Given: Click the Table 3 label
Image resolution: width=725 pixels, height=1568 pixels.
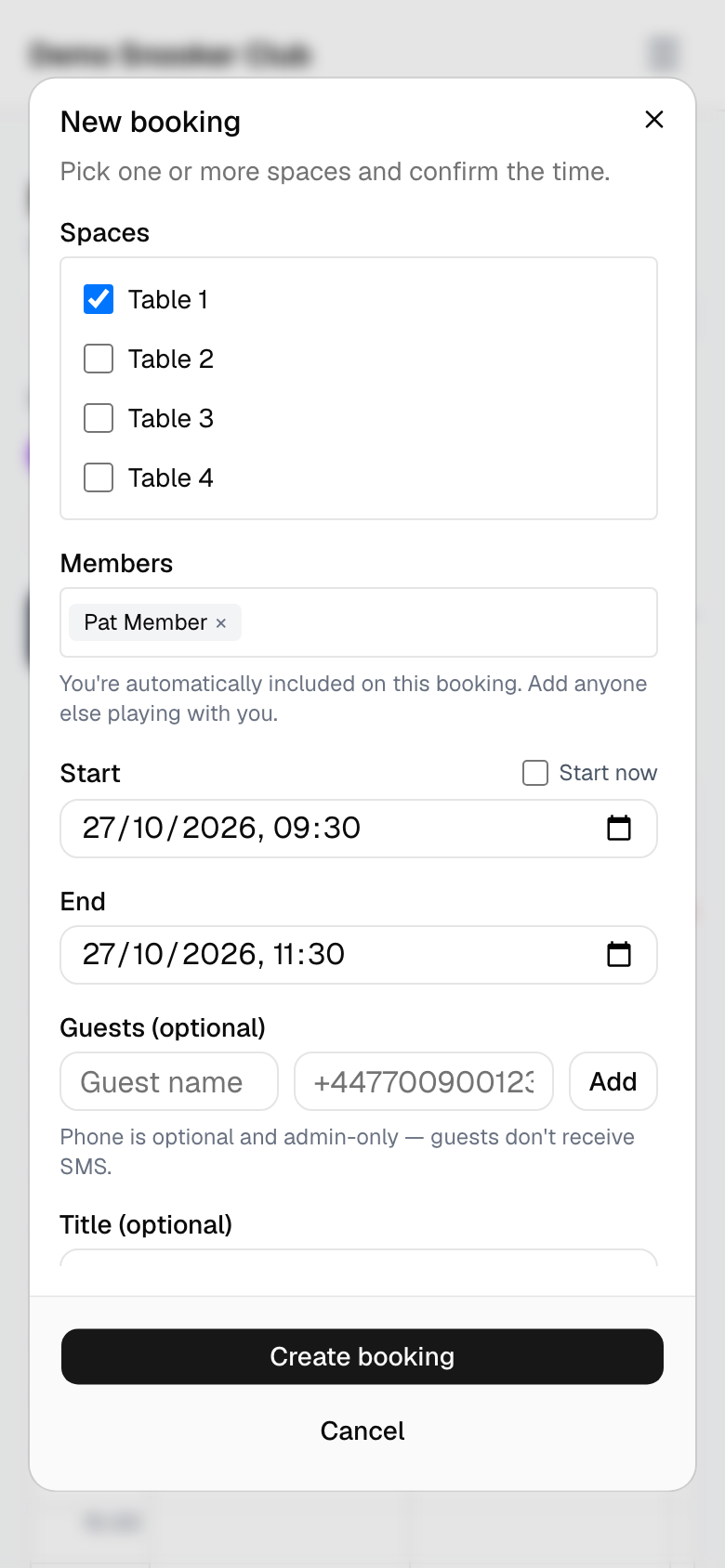Looking at the screenshot, I should [x=171, y=418].
